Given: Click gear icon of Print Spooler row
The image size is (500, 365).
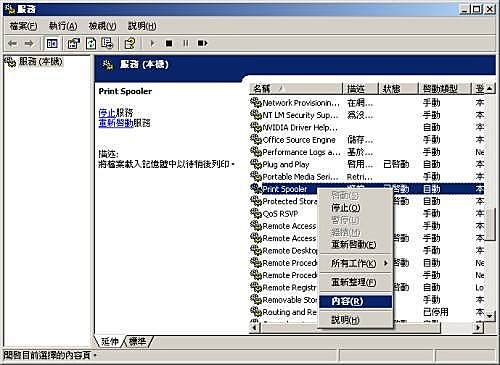Looking at the screenshot, I should (256, 189).
